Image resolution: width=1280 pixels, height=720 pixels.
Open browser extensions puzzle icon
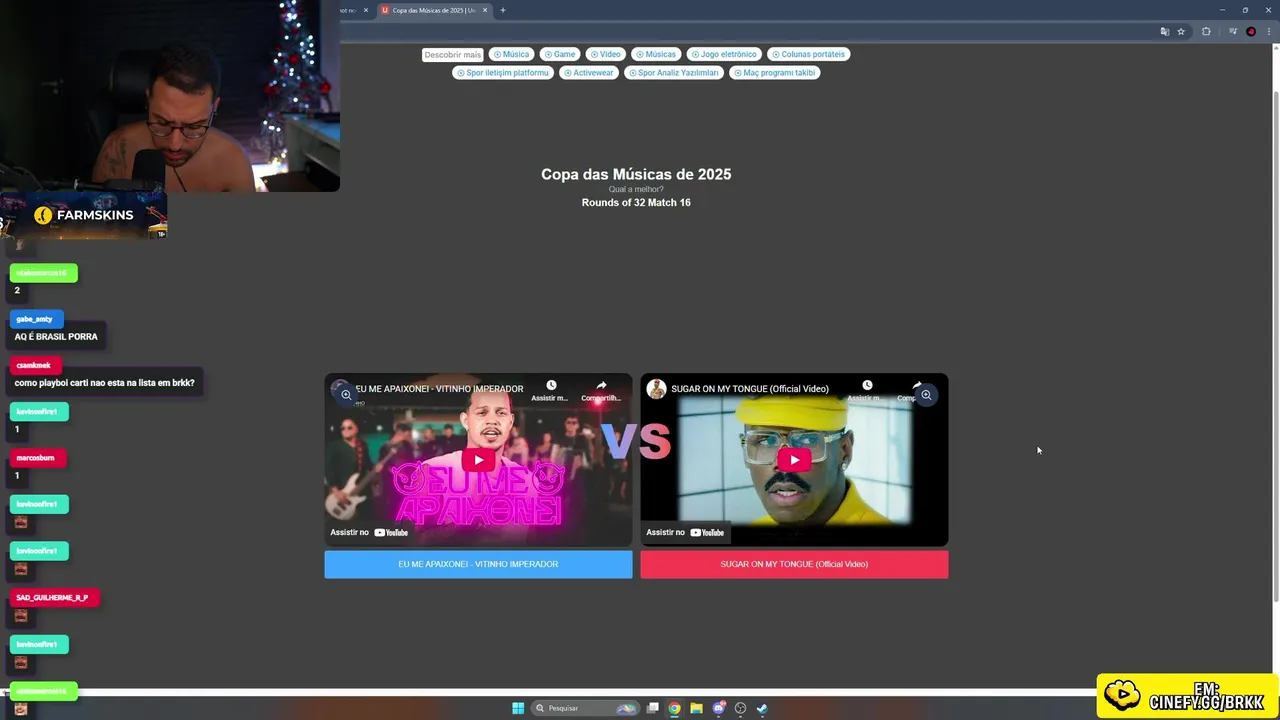[x=1206, y=32]
